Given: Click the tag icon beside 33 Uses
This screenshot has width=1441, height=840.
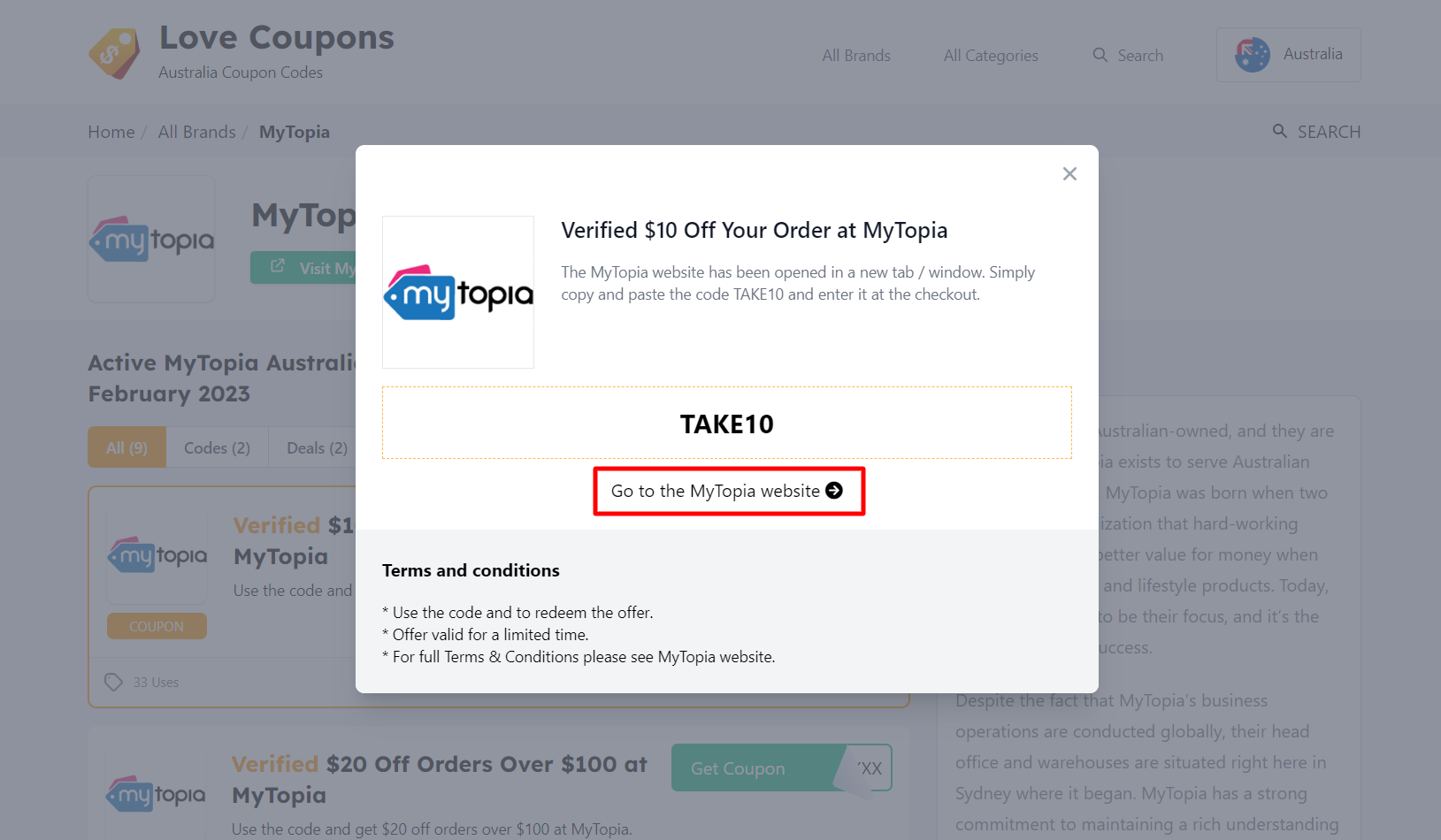Looking at the screenshot, I should click(x=113, y=682).
